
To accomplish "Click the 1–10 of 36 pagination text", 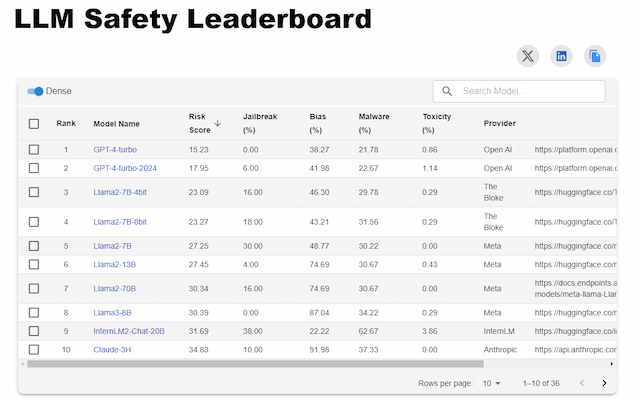I will pos(541,383).
